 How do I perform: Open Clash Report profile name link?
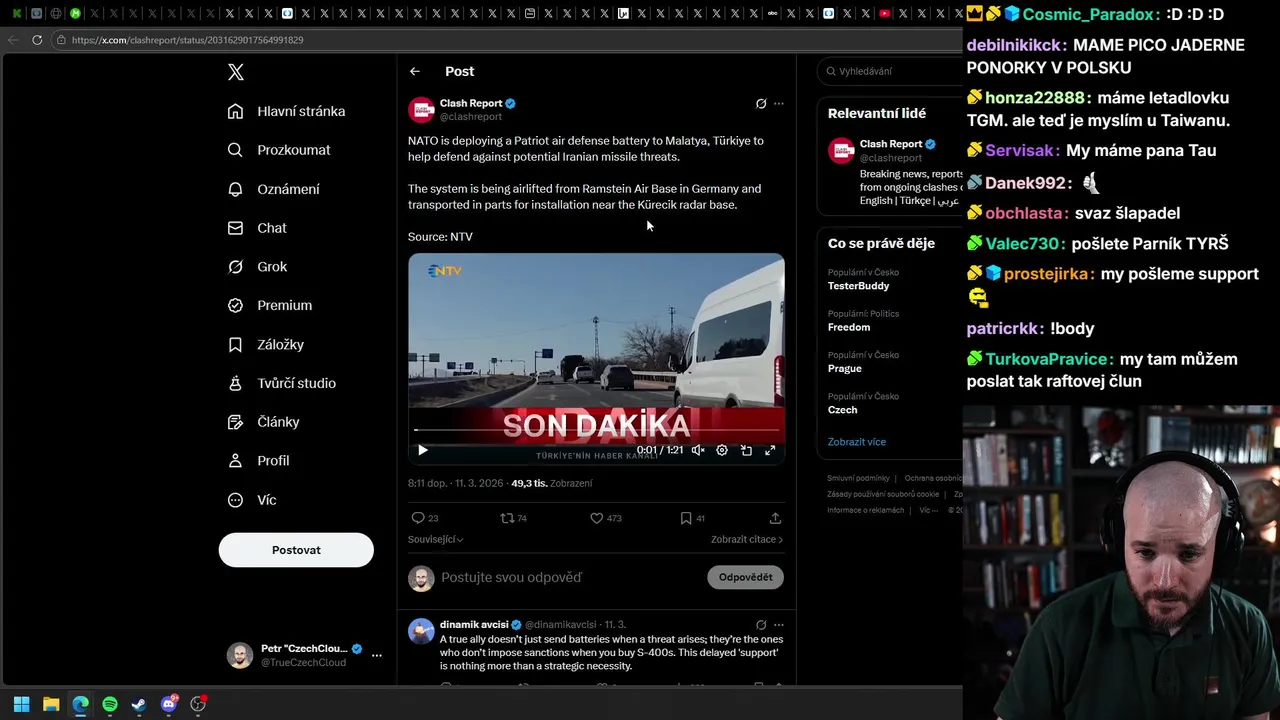coord(471,103)
